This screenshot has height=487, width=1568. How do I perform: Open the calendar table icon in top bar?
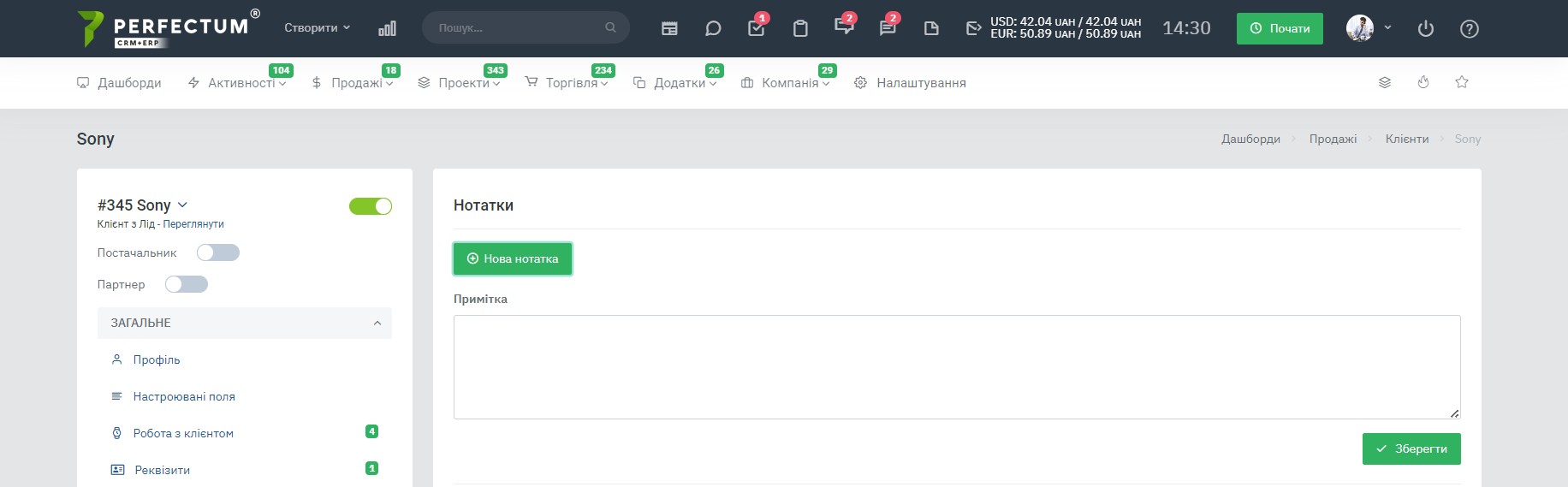[x=669, y=28]
